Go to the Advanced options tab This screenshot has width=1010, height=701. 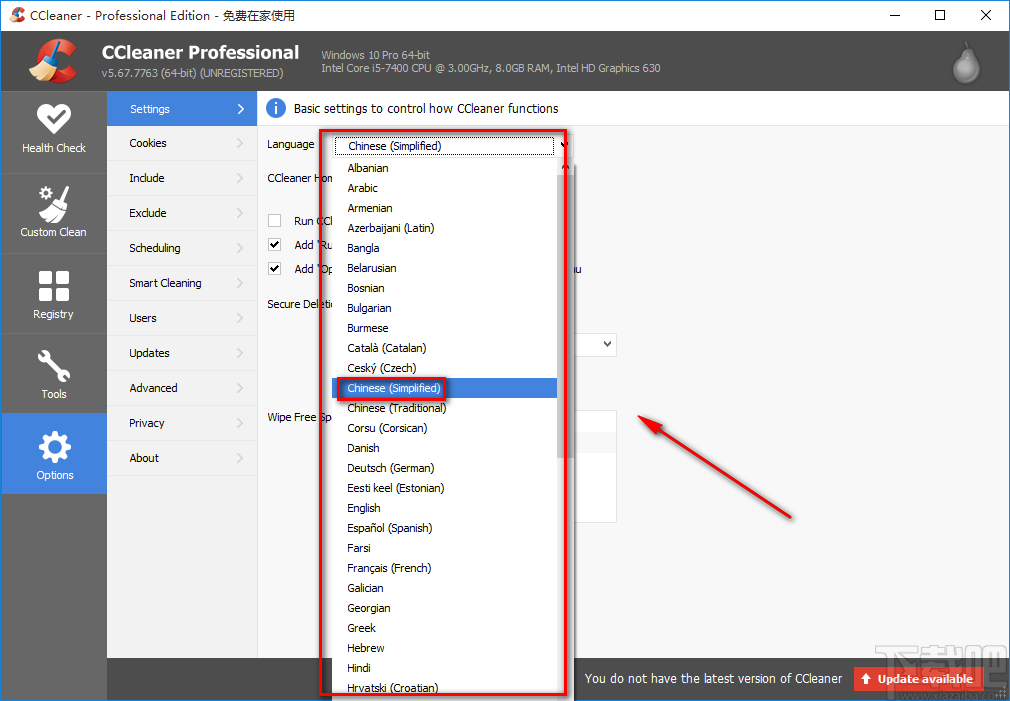[x=182, y=388]
